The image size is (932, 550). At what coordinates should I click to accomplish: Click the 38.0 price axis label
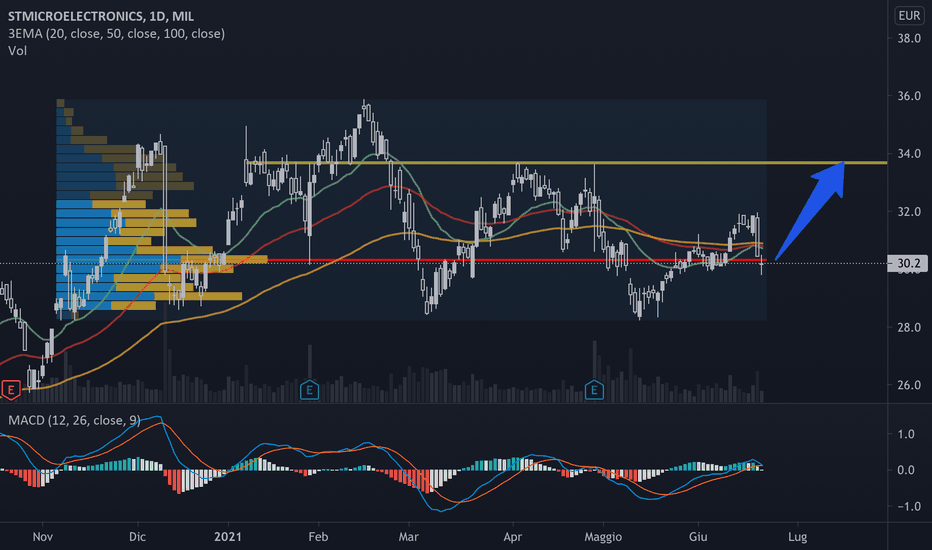click(x=909, y=39)
